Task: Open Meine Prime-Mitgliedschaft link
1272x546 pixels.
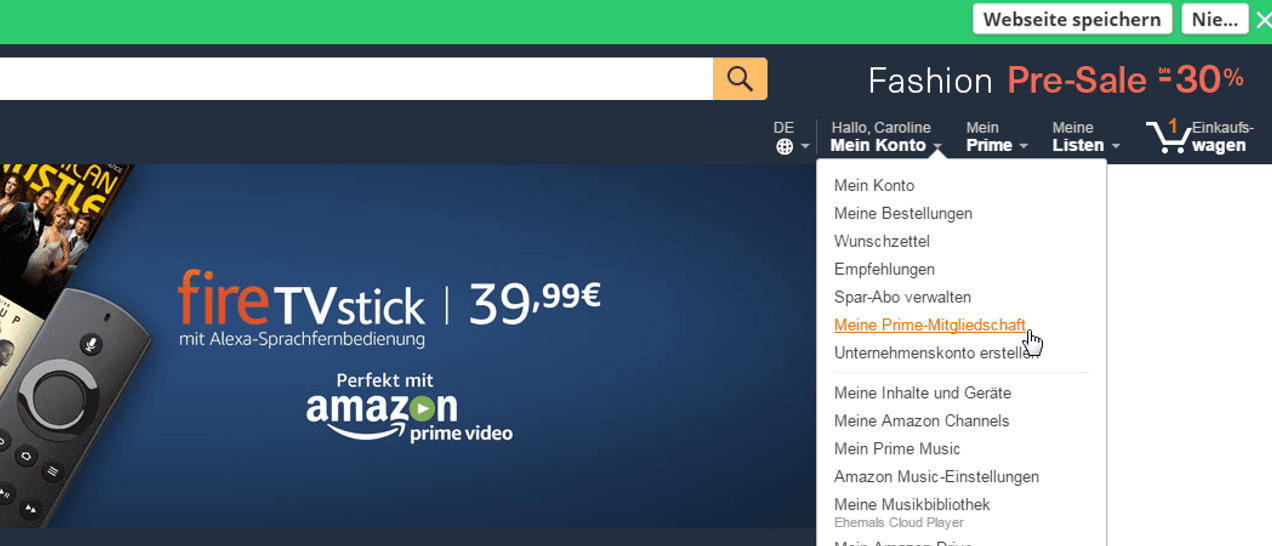Action: 929,325
